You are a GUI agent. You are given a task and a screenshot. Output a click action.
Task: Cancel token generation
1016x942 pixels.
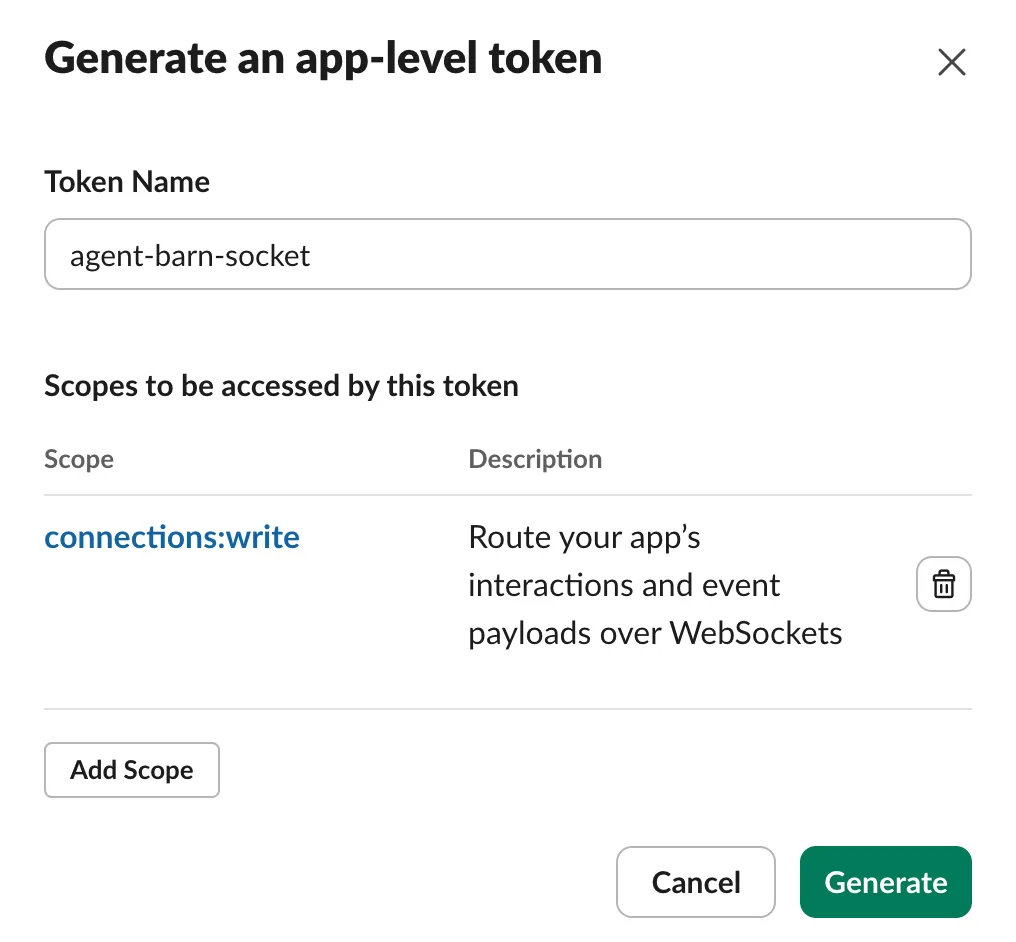click(696, 882)
